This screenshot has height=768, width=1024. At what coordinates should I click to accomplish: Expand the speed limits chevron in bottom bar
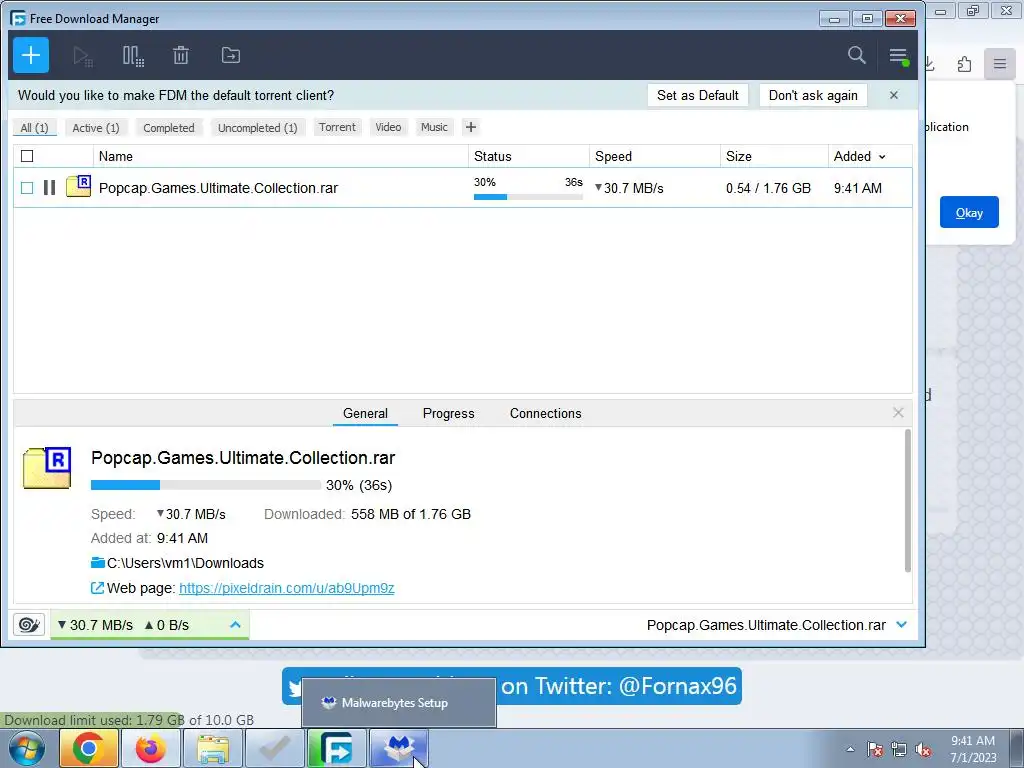[x=235, y=625]
